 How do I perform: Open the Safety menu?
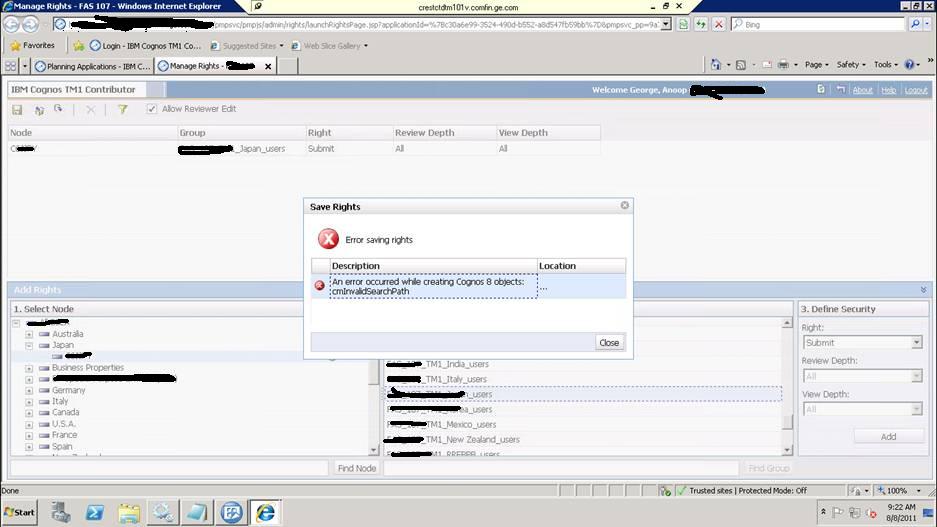click(851, 65)
